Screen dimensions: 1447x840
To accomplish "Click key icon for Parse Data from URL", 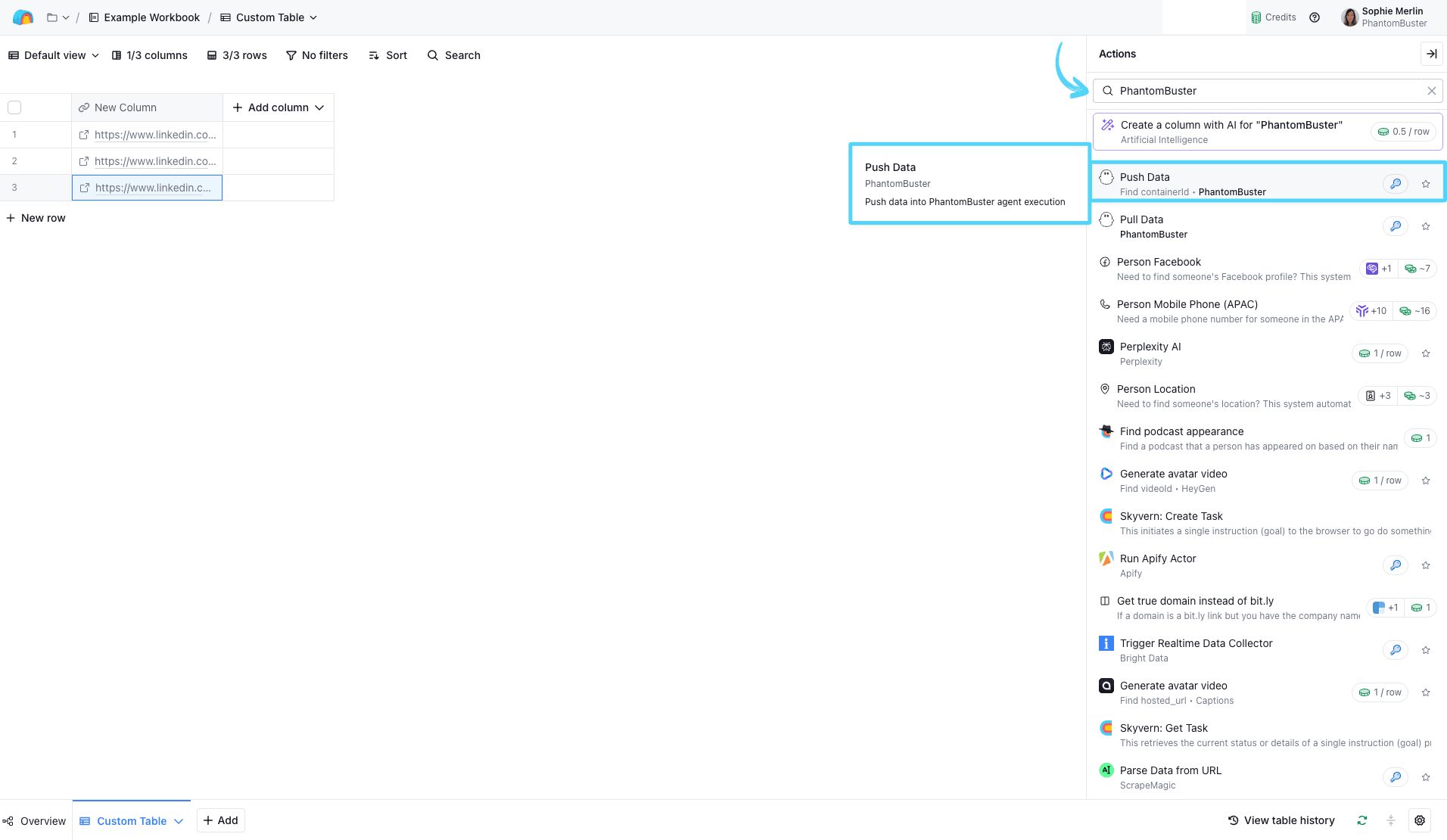I will pyautogui.click(x=1396, y=777).
